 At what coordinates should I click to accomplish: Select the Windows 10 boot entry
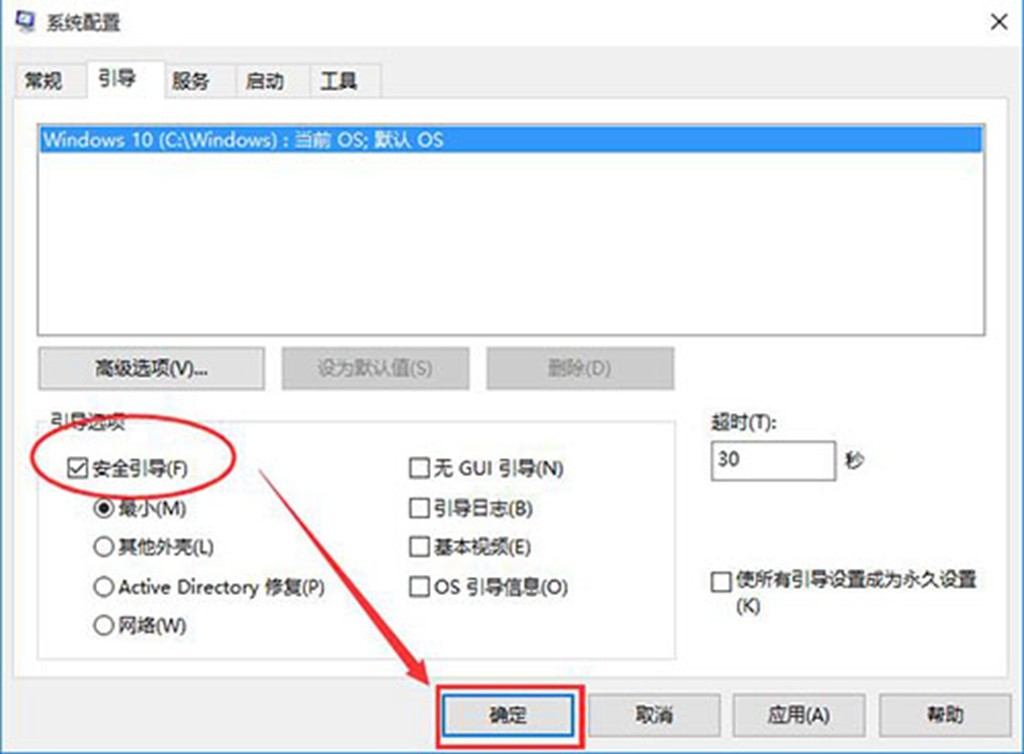click(x=243, y=139)
